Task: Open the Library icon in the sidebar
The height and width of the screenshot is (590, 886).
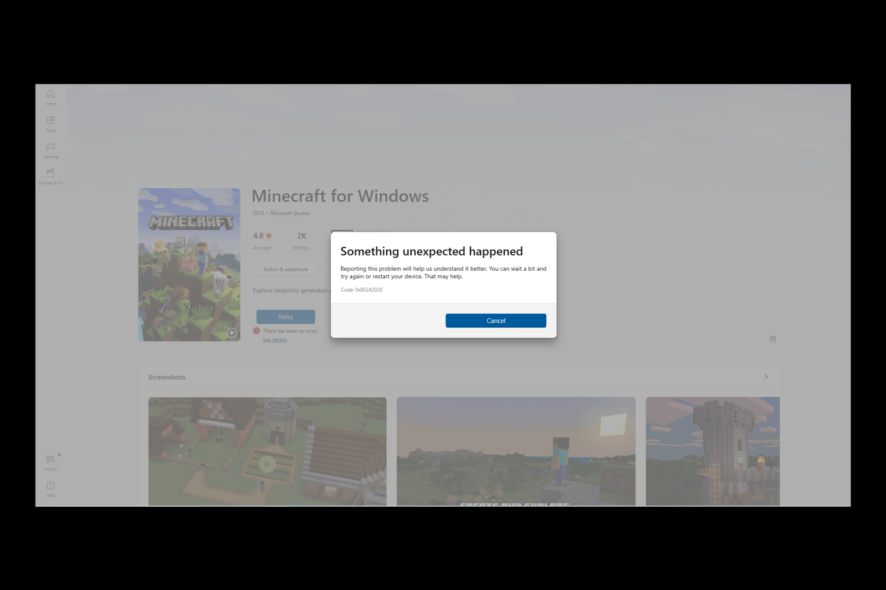Action: pos(50,459)
